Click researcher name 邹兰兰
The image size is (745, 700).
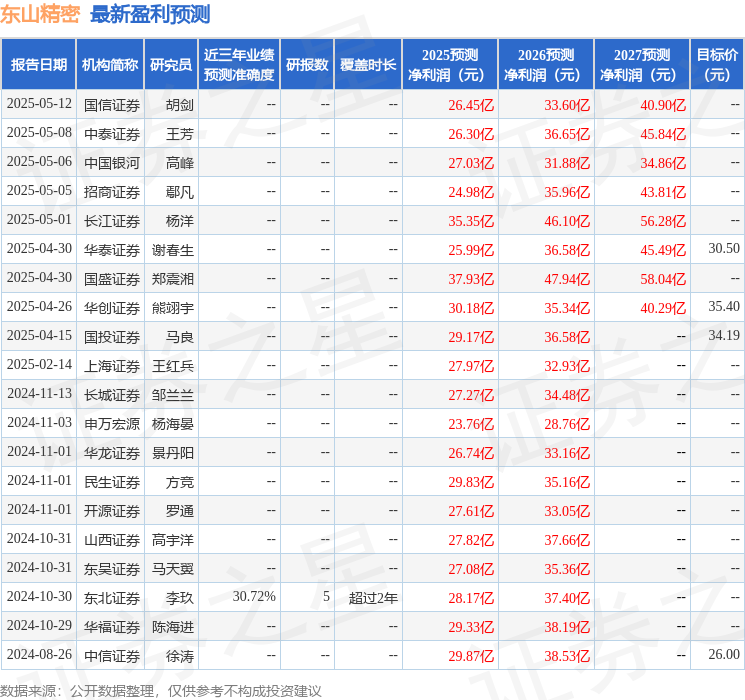coord(172,395)
